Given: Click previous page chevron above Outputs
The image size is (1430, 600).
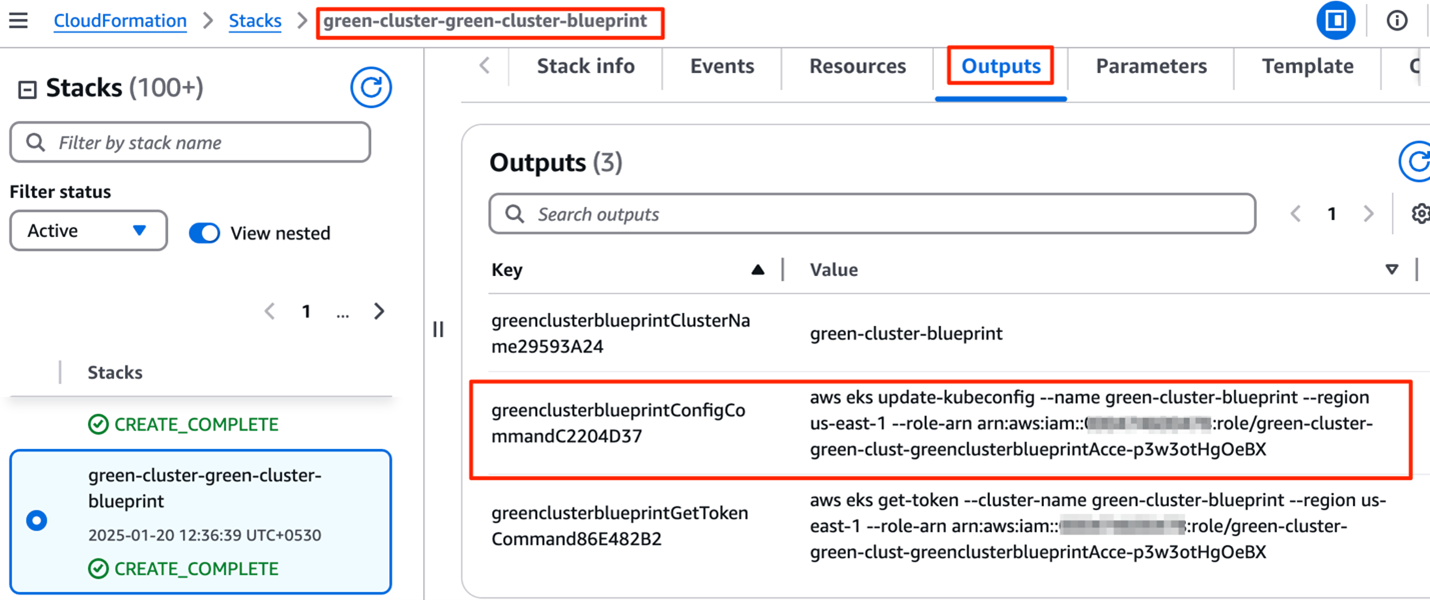Looking at the screenshot, I should coord(1295,213).
